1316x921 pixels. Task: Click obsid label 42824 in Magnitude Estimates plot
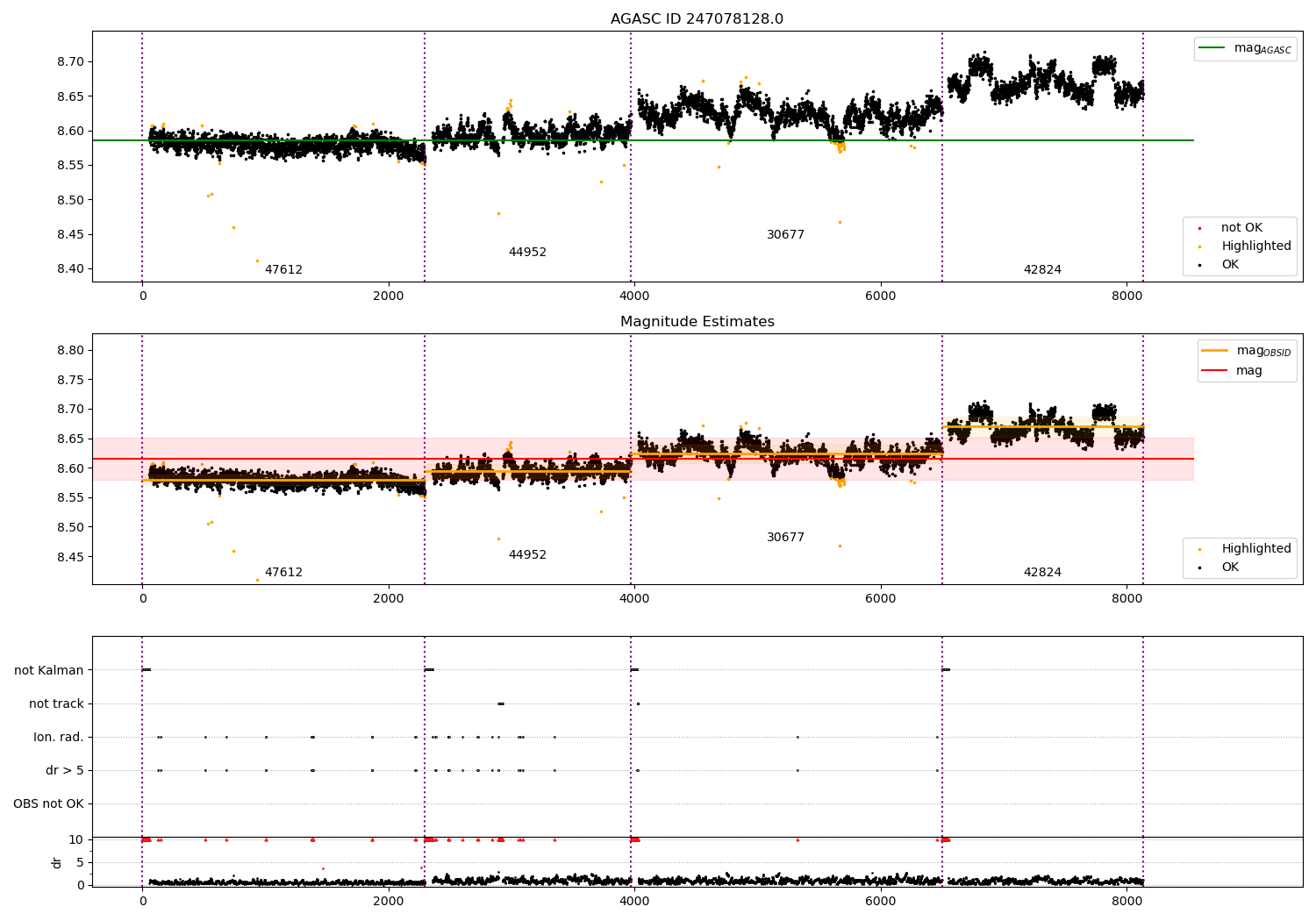click(1042, 573)
